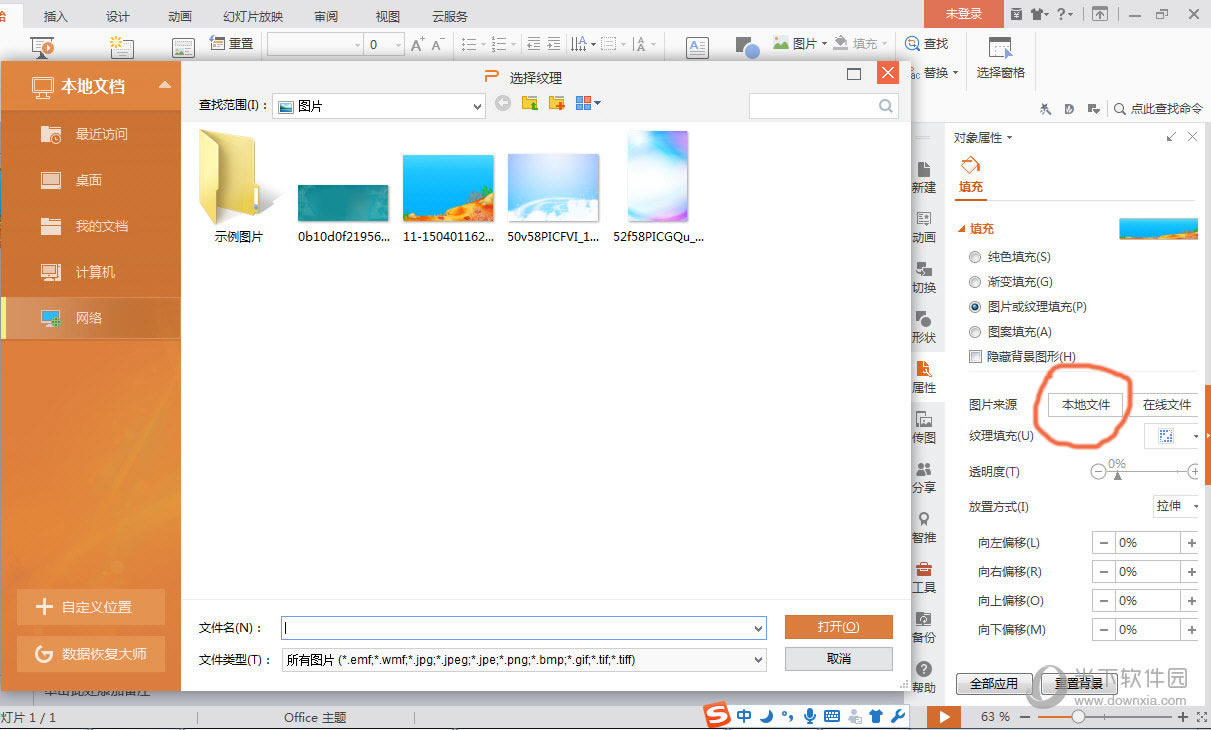Open the 动画 ribbon tab
Image resolution: width=1211 pixels, height=730 pixels.
click(x=180, y=16)
